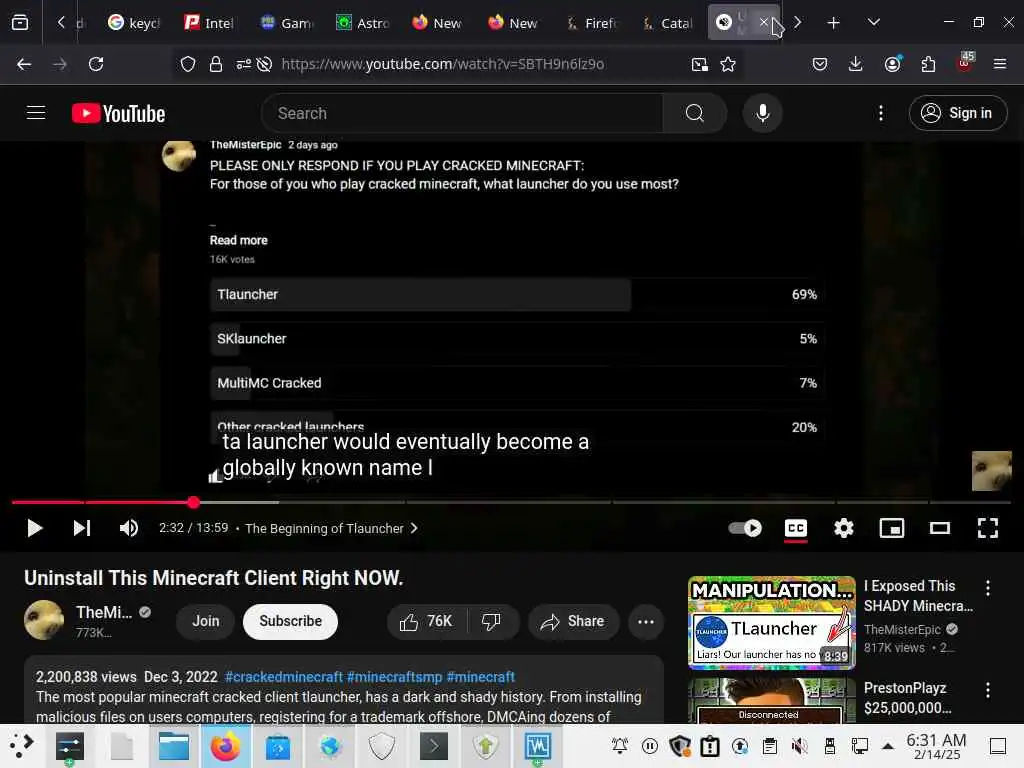Go back in browser history
Viewport: 1024px width, 768px height.
pyautogui.click(x=24, y=64)
